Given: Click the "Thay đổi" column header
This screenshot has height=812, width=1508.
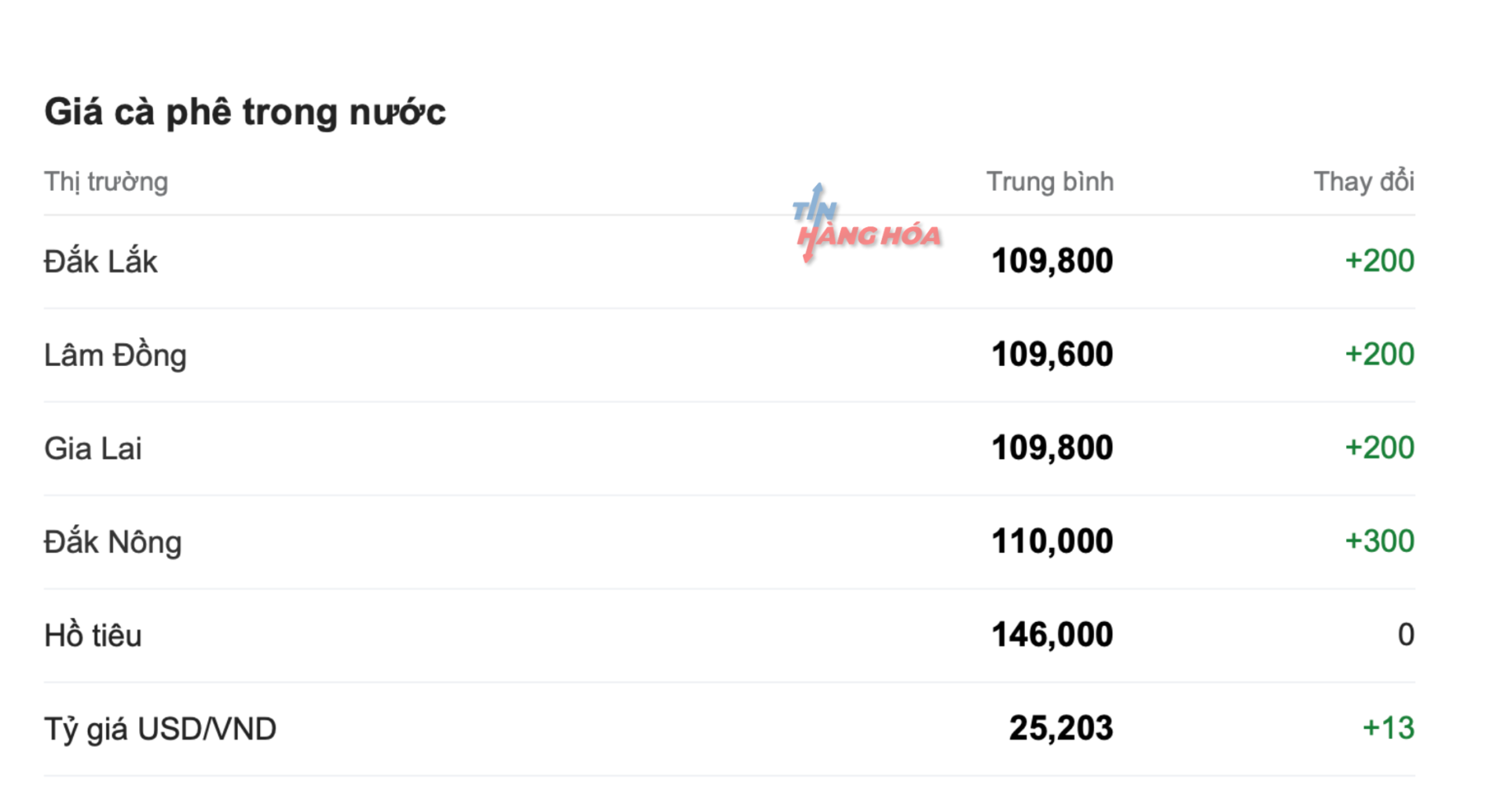Looking at the screenshot, I should [x=1363, y=181].
